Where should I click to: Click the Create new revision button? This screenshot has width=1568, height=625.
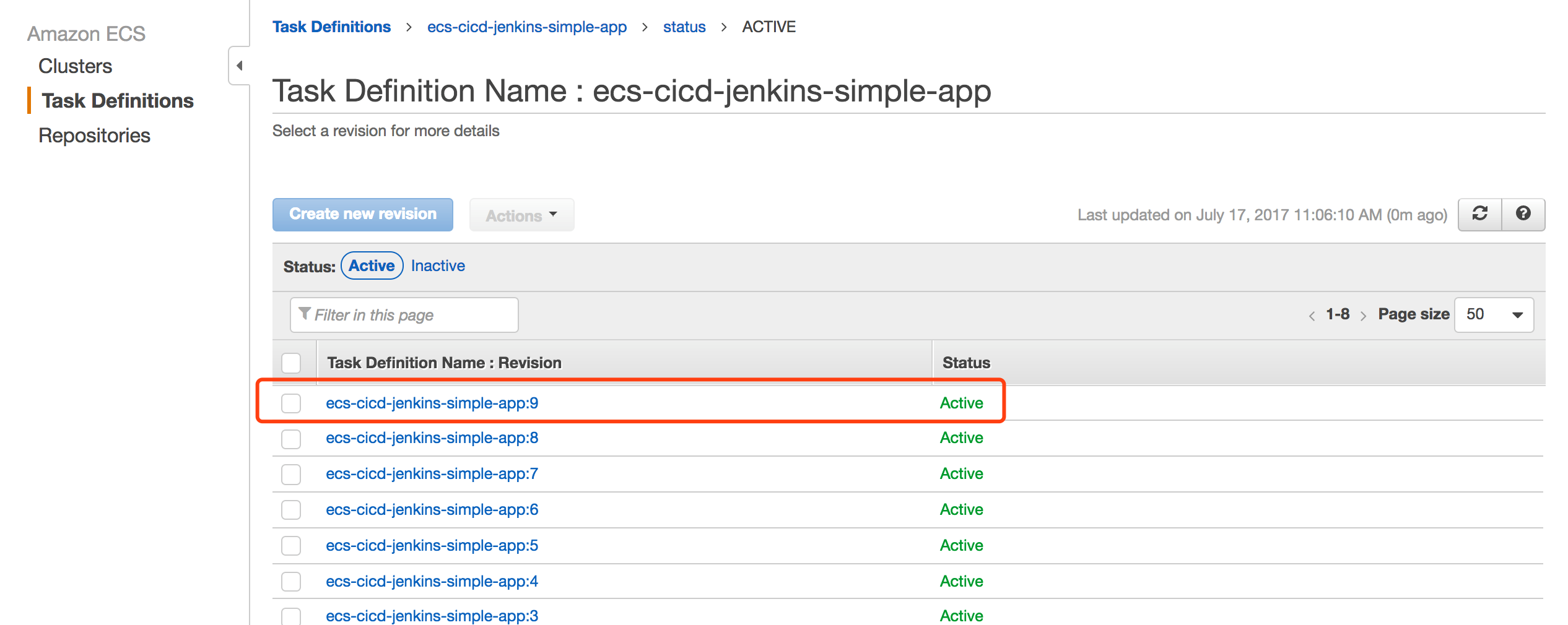pyautogui.click(x=363, y=214)
